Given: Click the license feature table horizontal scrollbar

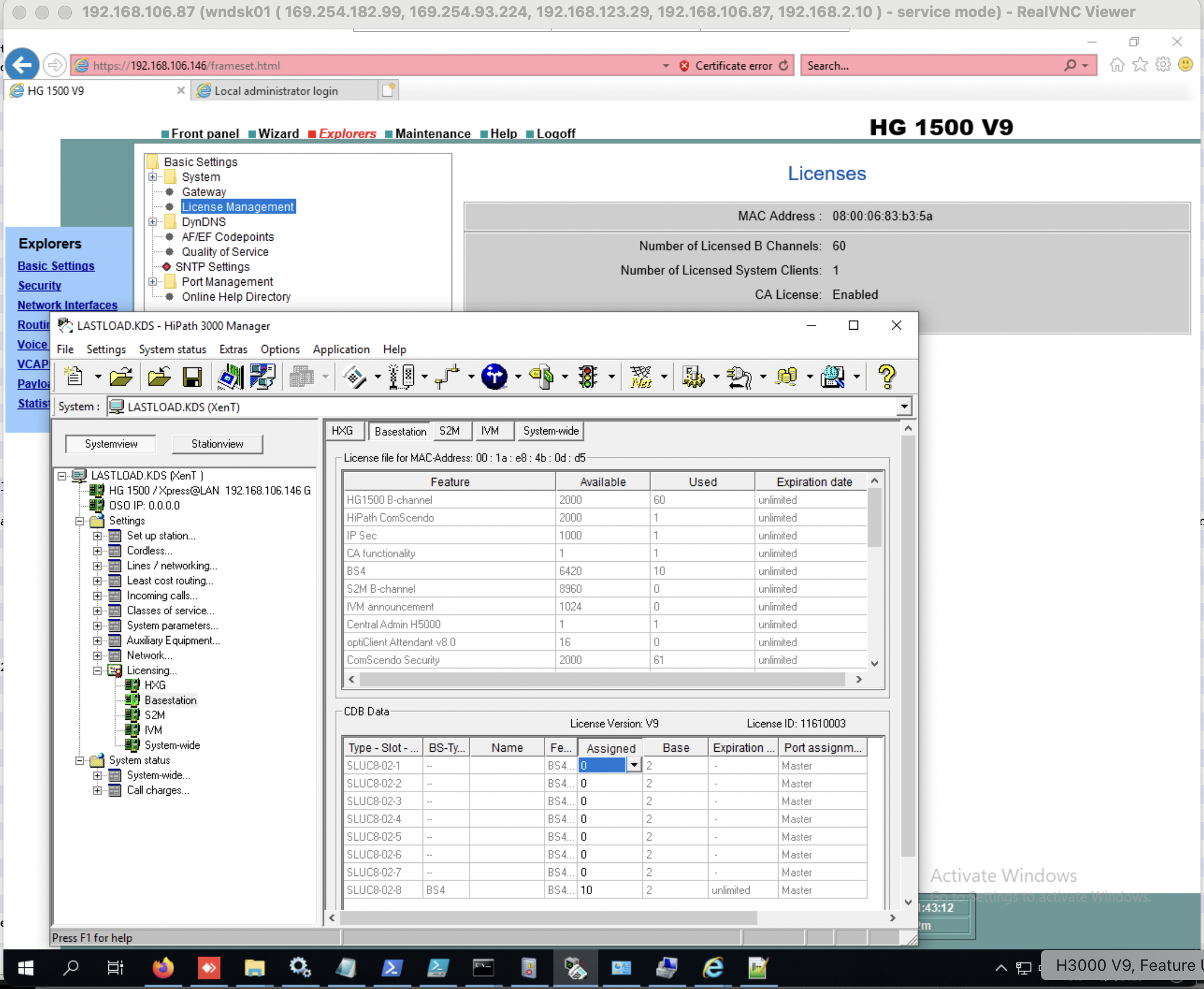Looking at the screenshot, I should [x=605, y=679].
